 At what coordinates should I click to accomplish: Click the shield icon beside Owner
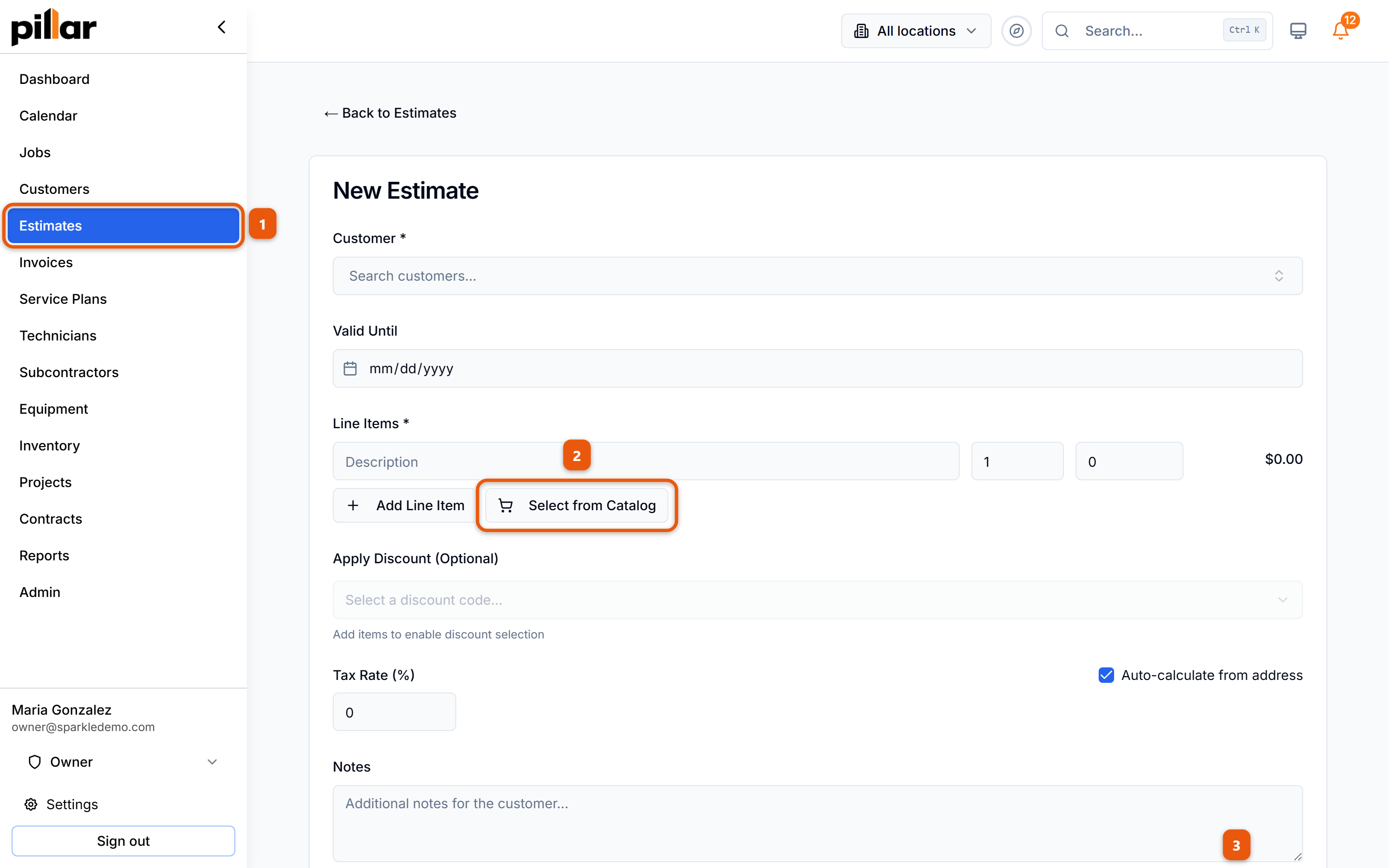click(34, 762)
